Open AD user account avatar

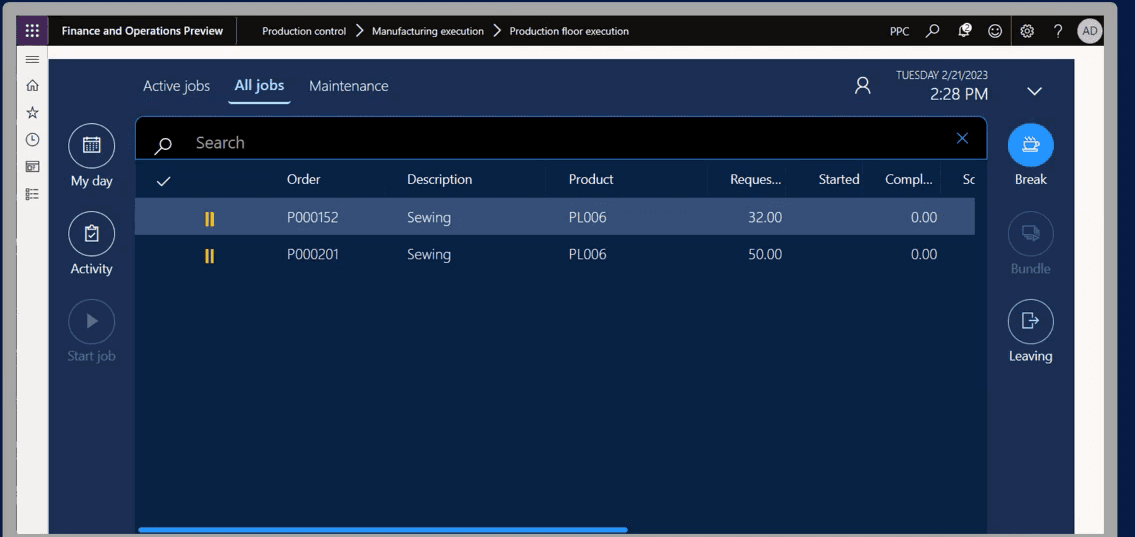1089,31
